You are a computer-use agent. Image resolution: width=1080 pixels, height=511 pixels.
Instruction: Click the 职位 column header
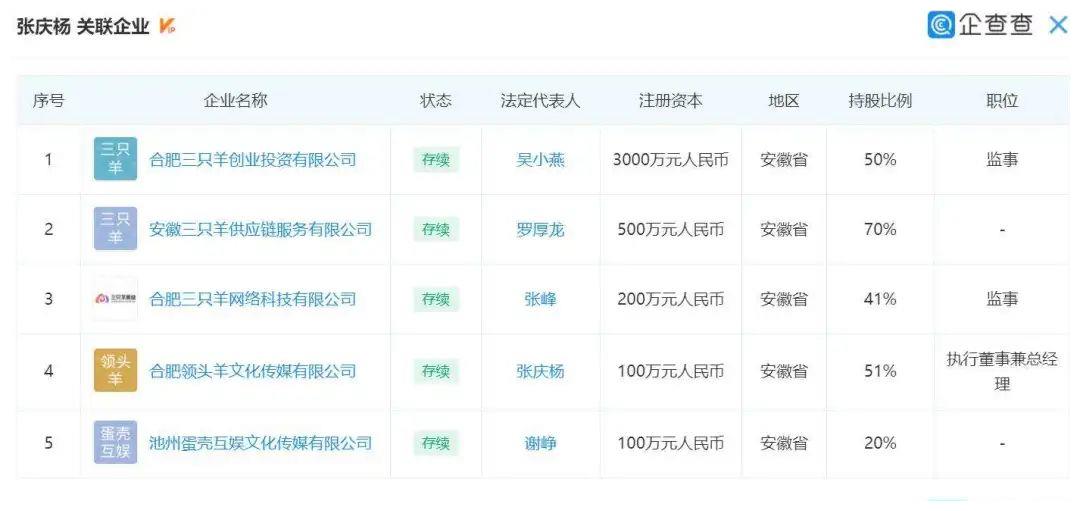tap(1002, 101)
